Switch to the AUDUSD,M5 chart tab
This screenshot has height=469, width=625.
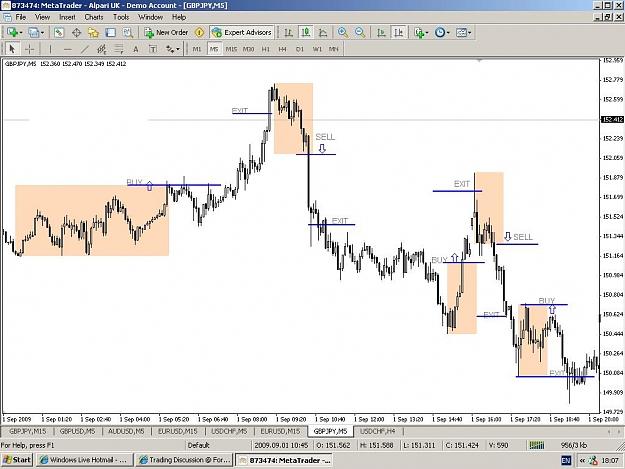(x=126, y=431)
